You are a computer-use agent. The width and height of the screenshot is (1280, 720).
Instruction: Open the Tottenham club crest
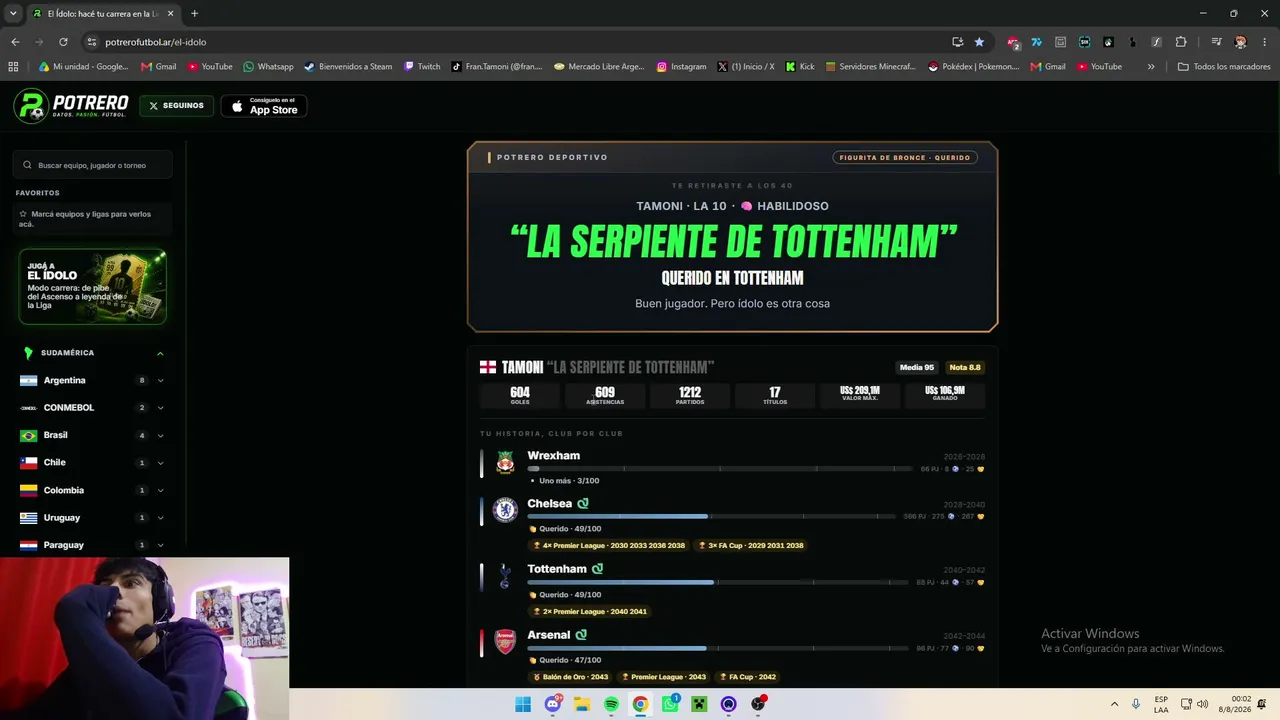point(506,575)
